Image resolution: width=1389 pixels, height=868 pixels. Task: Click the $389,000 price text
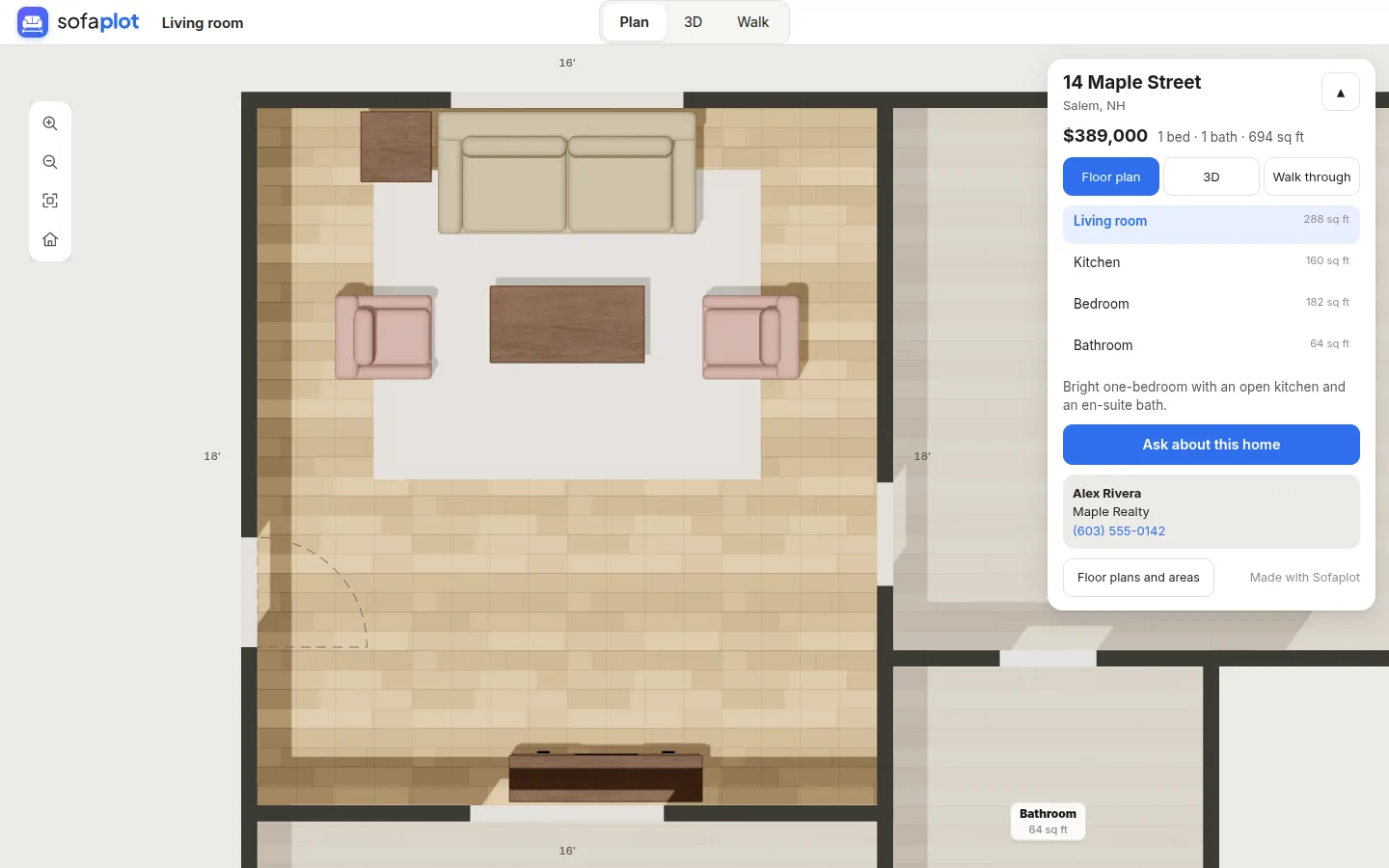(1105, 136)
